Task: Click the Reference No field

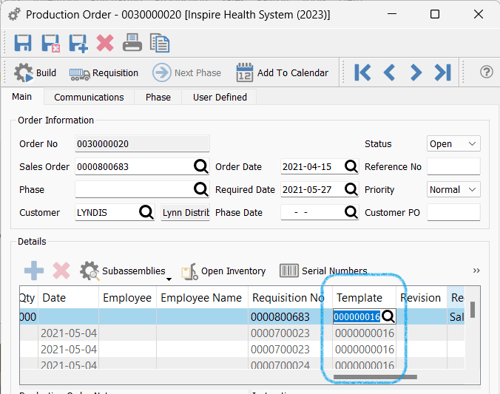Action: tap(453, 166)
